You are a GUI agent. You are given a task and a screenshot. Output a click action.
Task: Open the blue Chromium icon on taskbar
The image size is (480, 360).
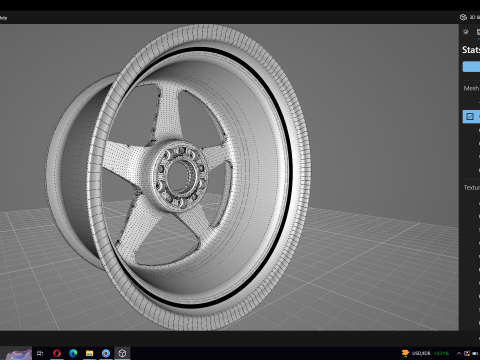106,353
